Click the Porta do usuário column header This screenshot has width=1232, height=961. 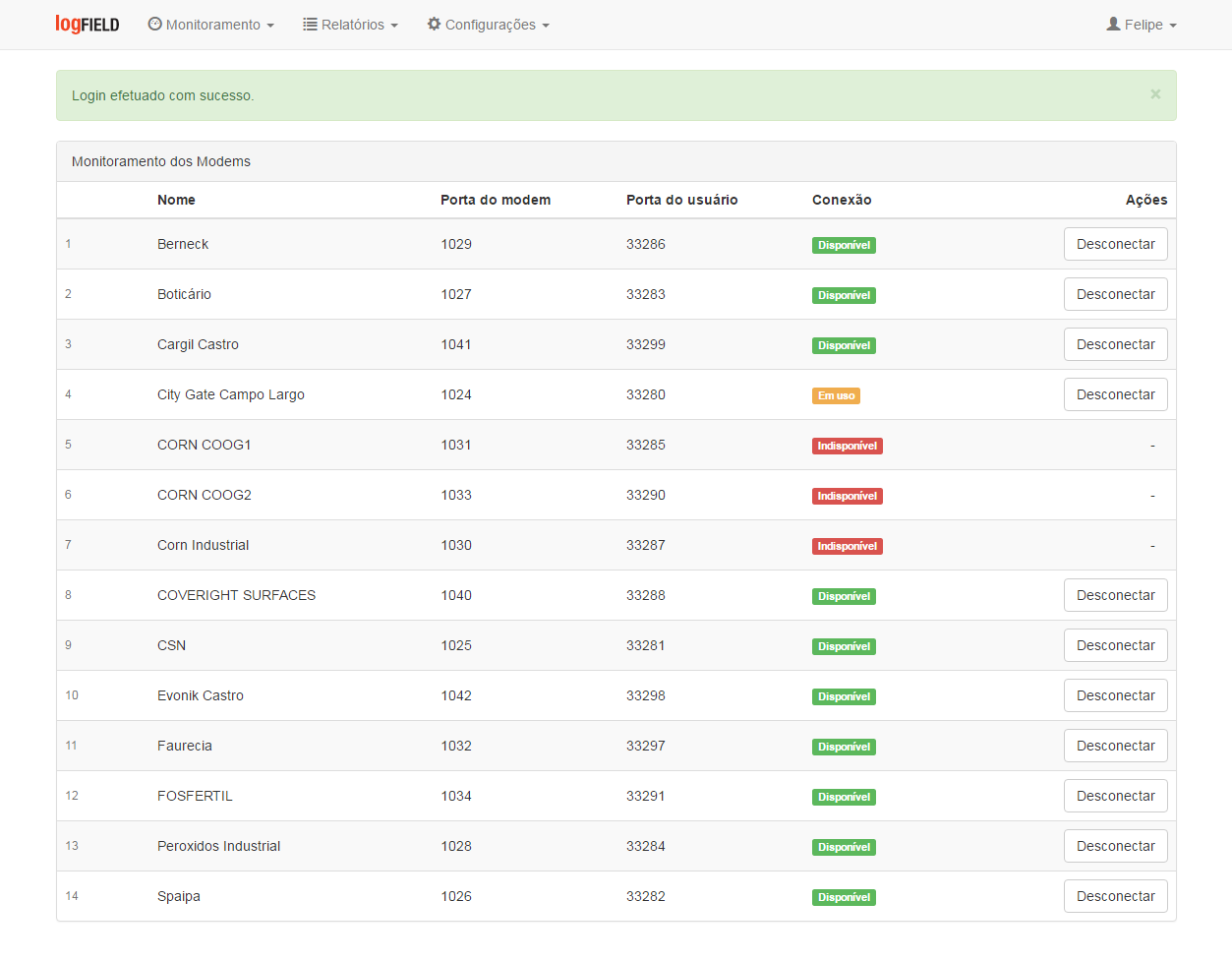(x=681, y=200)
